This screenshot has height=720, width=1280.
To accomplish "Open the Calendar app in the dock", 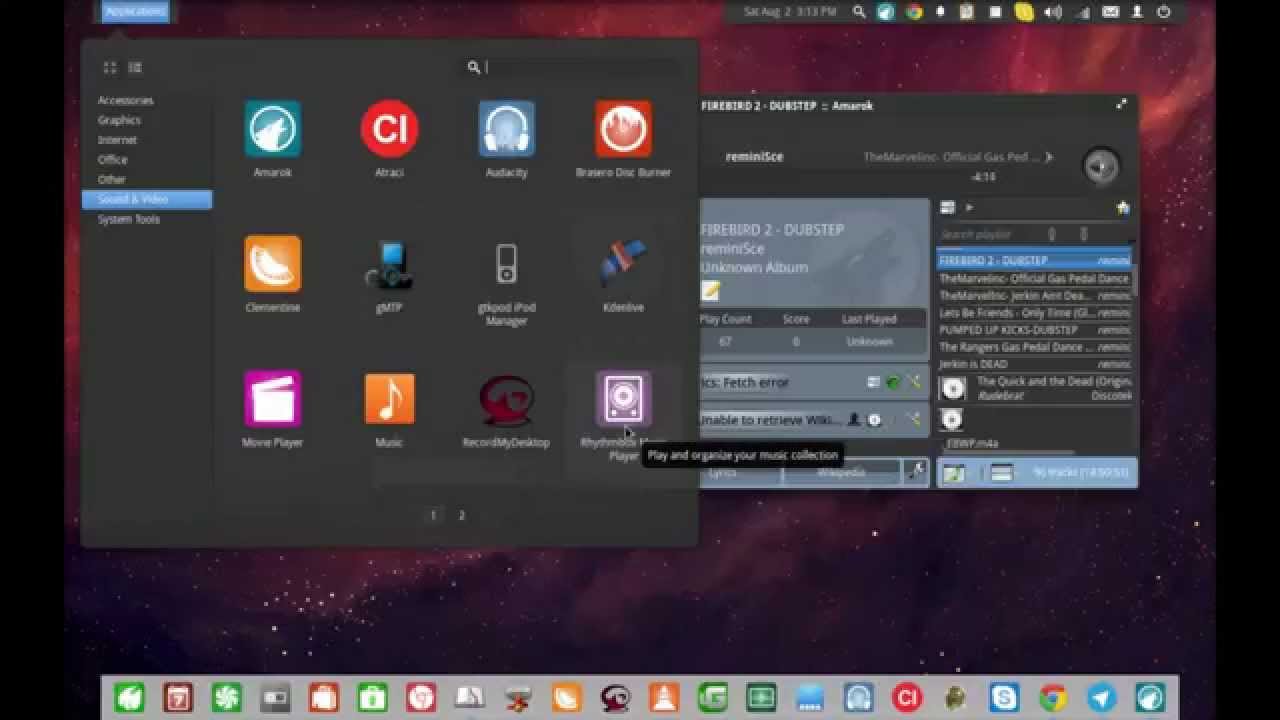I will [178, 697].
